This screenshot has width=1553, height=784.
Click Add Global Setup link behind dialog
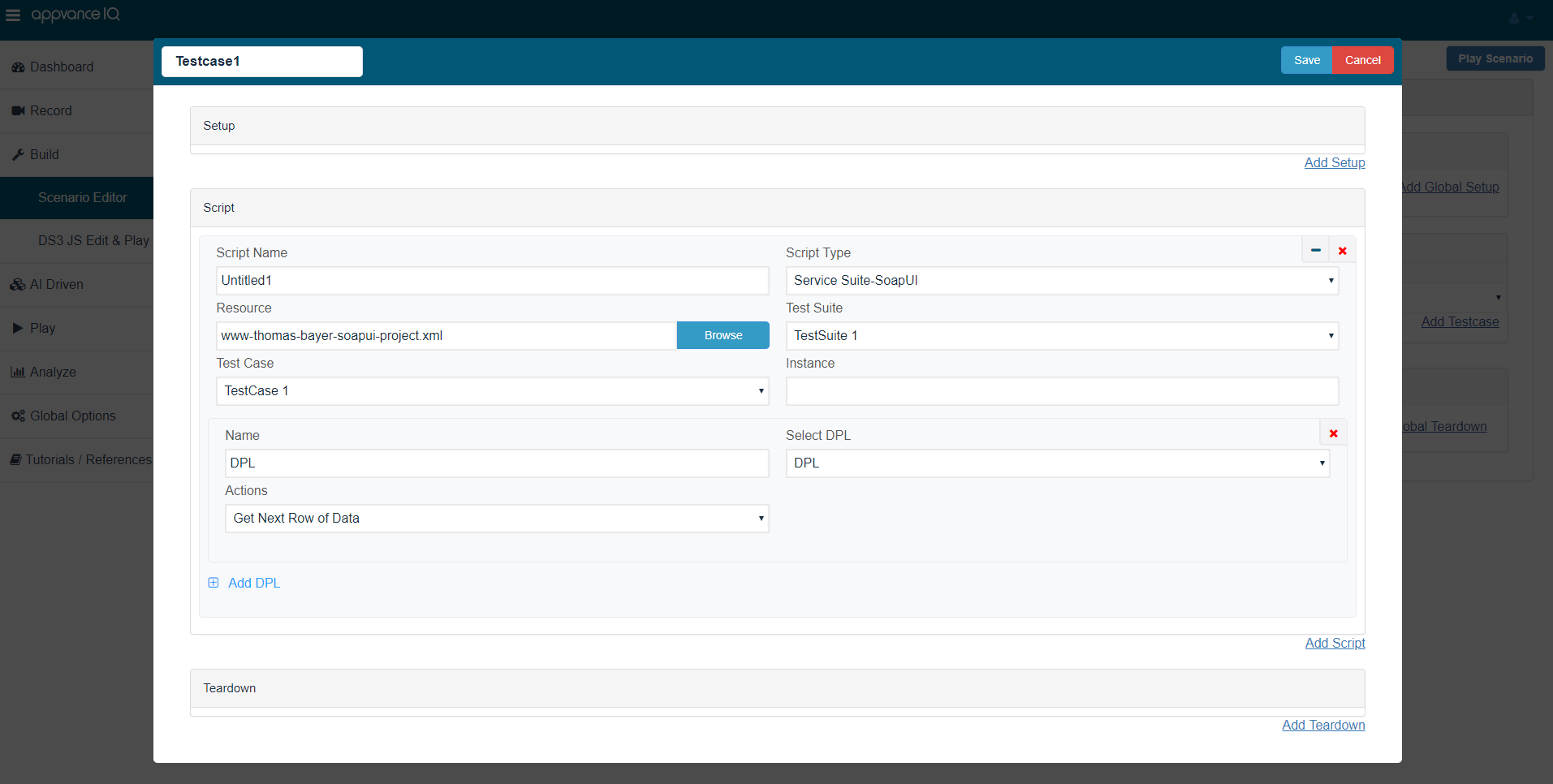coord(1451,187)
